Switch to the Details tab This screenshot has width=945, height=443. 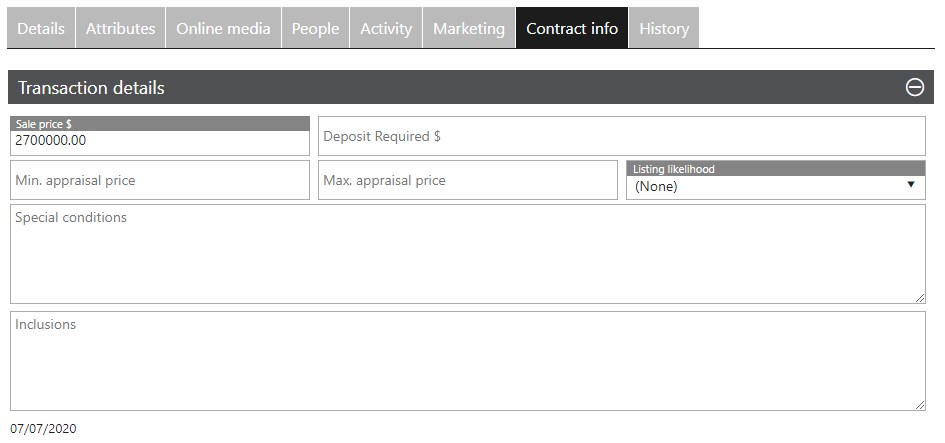41,28
